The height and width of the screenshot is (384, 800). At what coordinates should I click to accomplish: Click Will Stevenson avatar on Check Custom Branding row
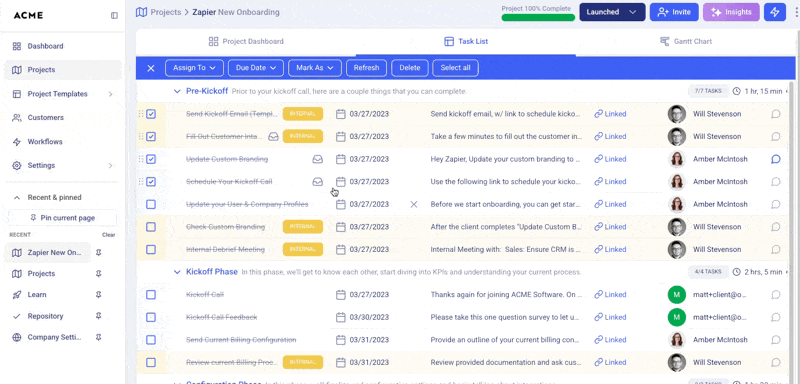click(x=677, y=227)
